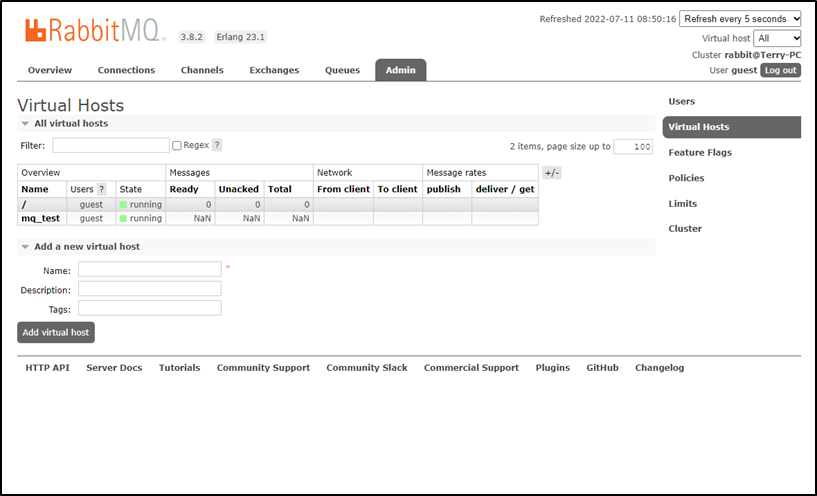
Task: Open the GitHub footer link
Action: coord(602,368)
